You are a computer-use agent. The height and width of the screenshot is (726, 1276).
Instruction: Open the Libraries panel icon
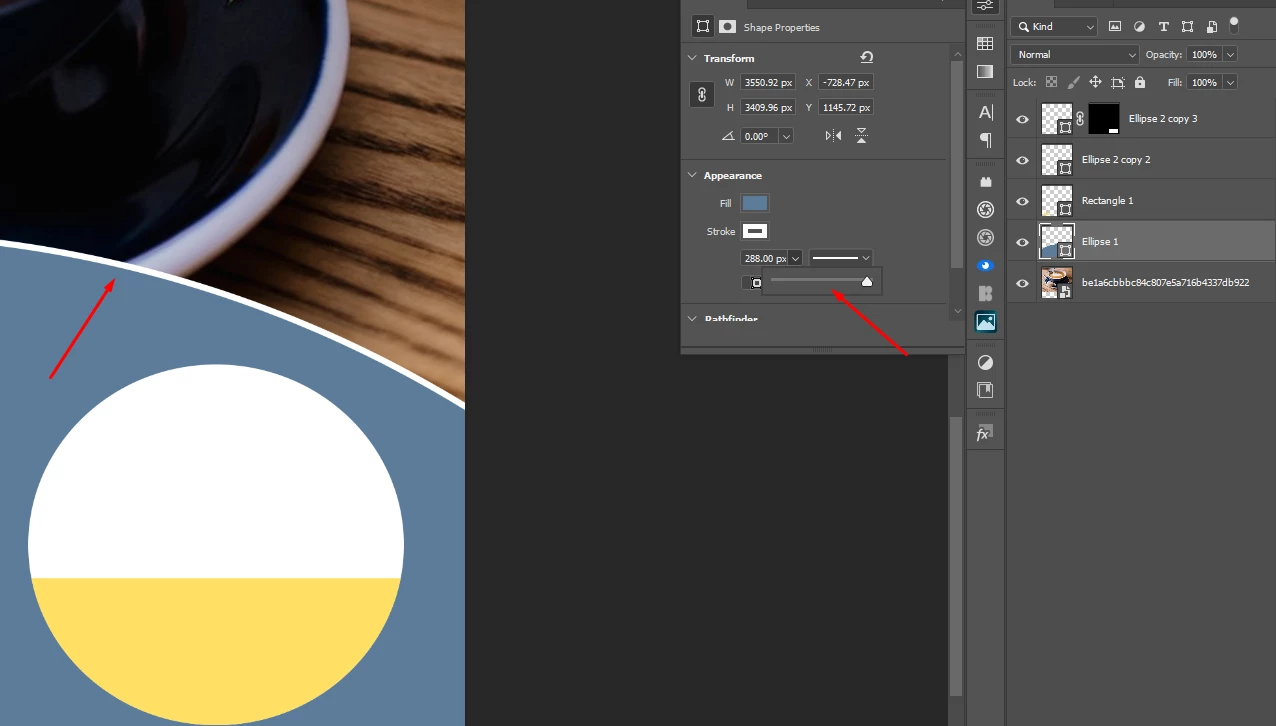(985, 390)
